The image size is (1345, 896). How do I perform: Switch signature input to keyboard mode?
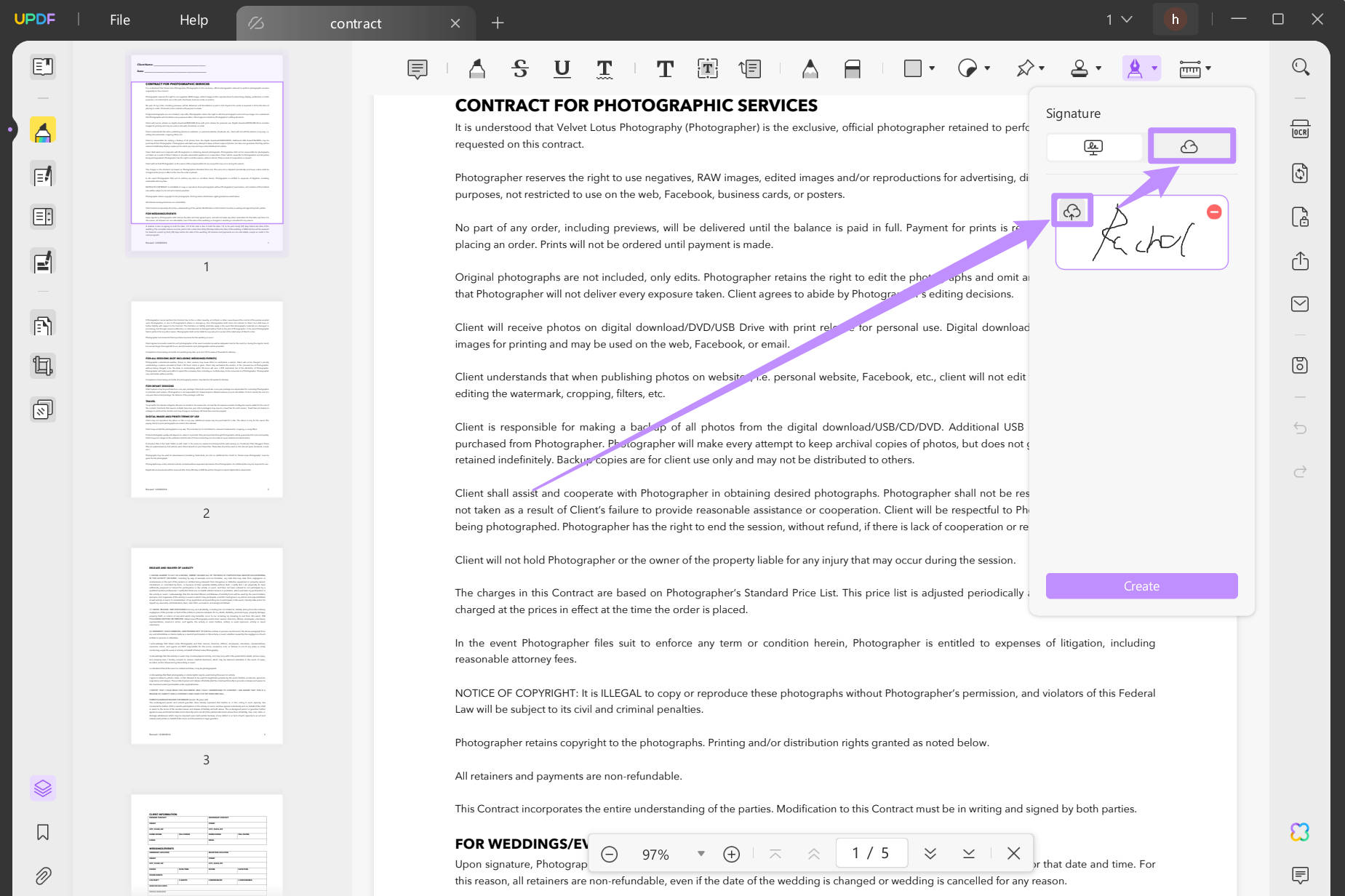pyautogui.click(x=1093, y=146)
